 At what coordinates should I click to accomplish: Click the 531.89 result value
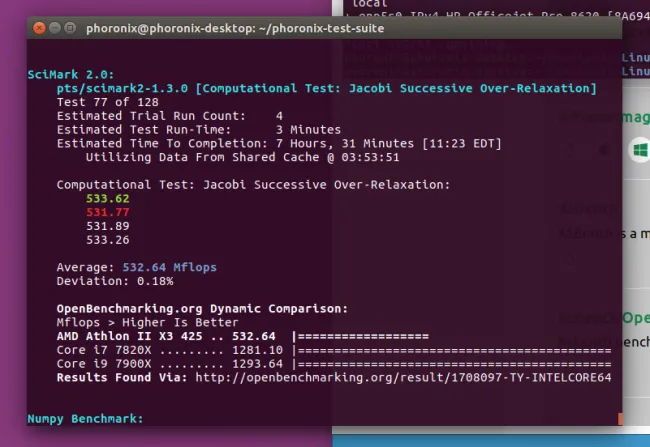[108, 226]
